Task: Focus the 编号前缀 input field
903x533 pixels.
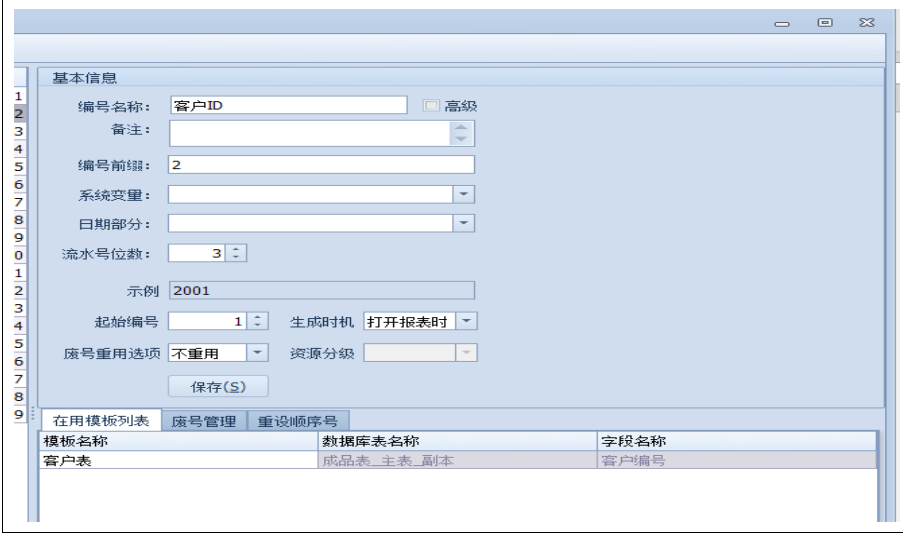Action: (321, 165)
